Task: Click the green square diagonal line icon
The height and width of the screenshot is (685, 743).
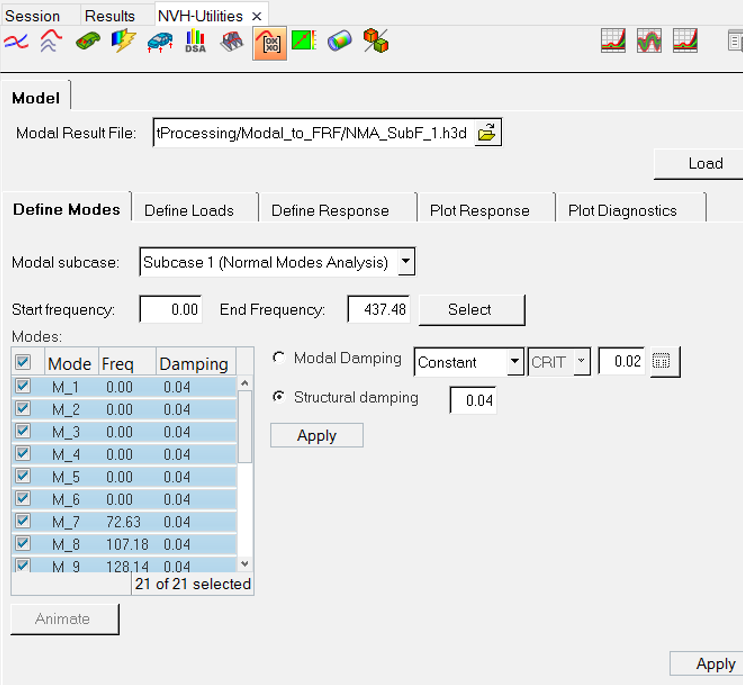Action: 304,40
